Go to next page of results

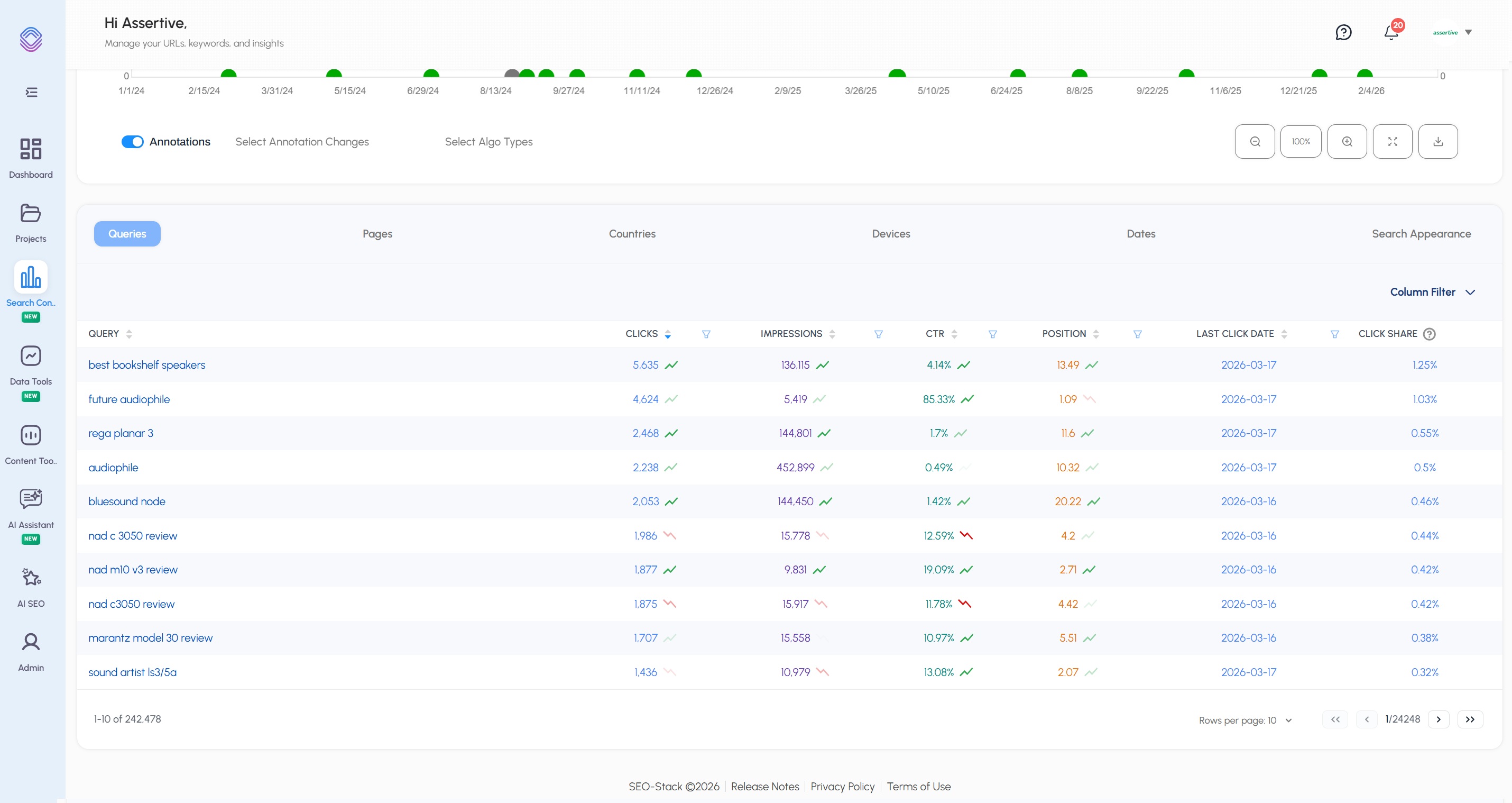tap(1438, 719)
